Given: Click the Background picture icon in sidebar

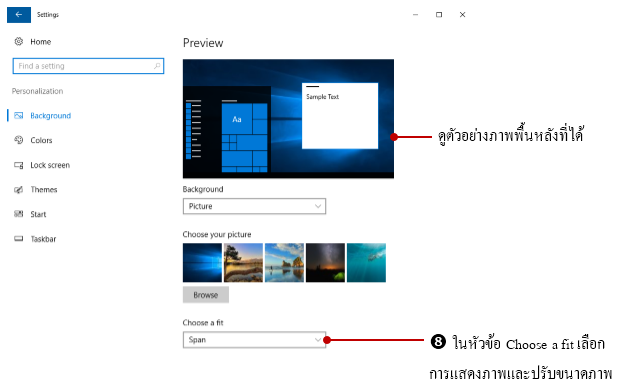Looking at the screenshot, I should [19, 115].
